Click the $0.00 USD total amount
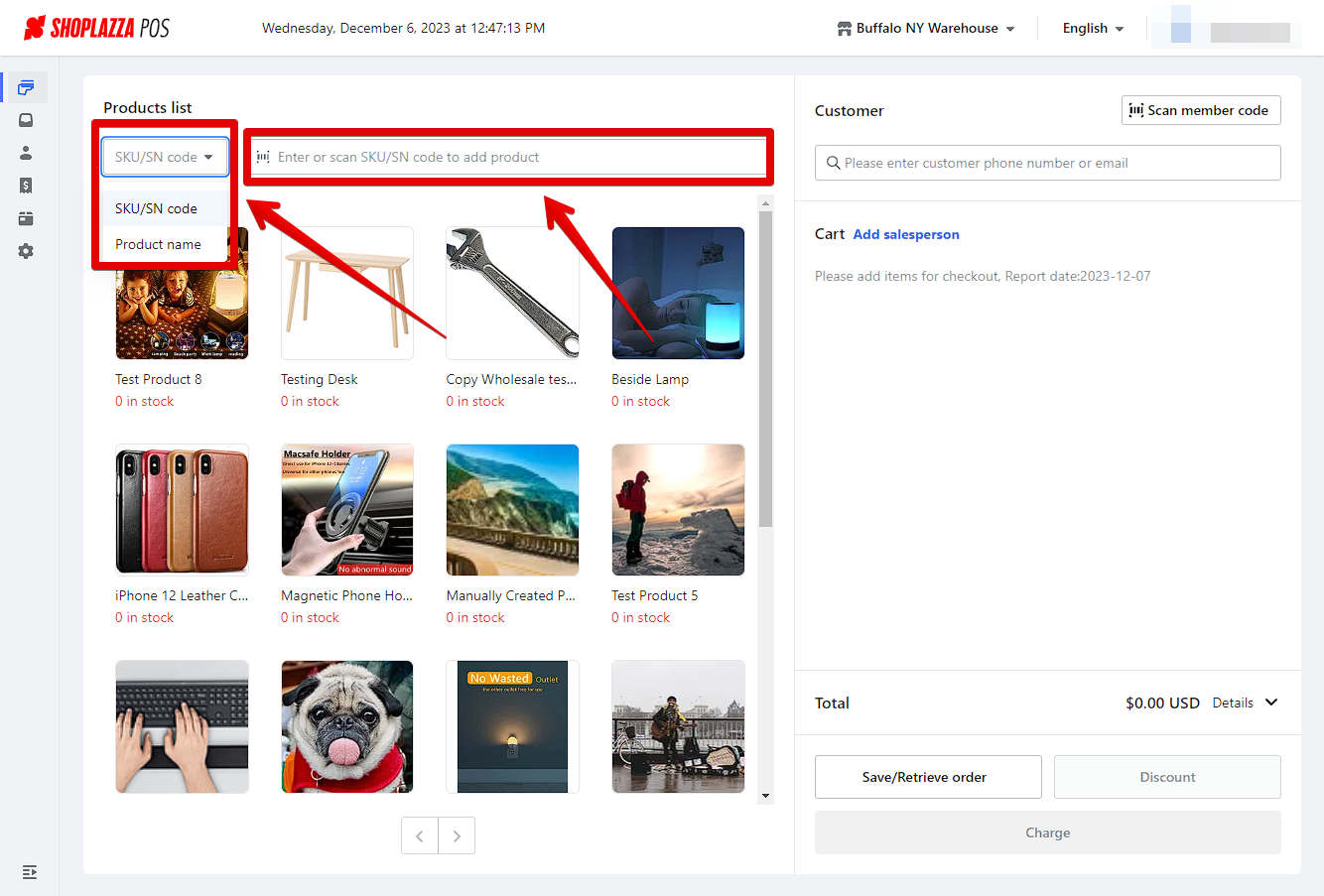This screenshot has height=896, width=1324. (x=1162, y=703)
